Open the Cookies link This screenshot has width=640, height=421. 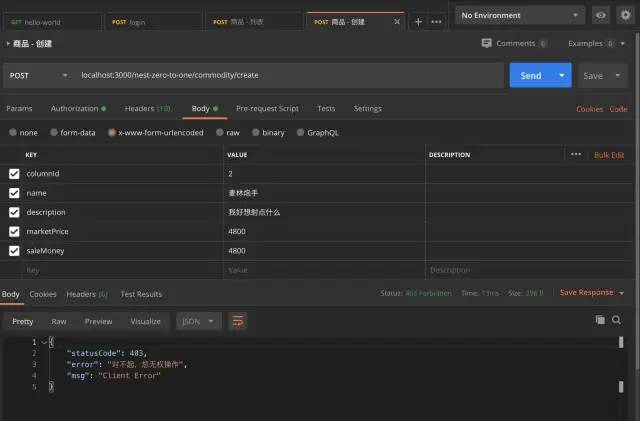589,109
